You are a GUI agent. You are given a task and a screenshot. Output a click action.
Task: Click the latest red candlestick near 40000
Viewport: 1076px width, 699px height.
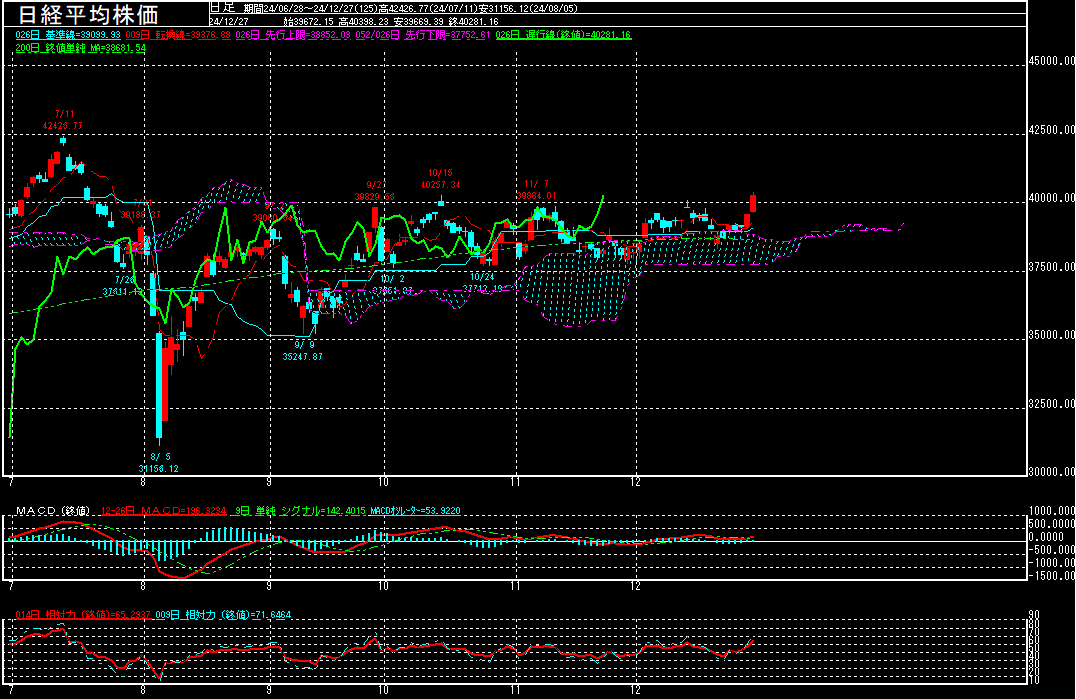point(753,203)
